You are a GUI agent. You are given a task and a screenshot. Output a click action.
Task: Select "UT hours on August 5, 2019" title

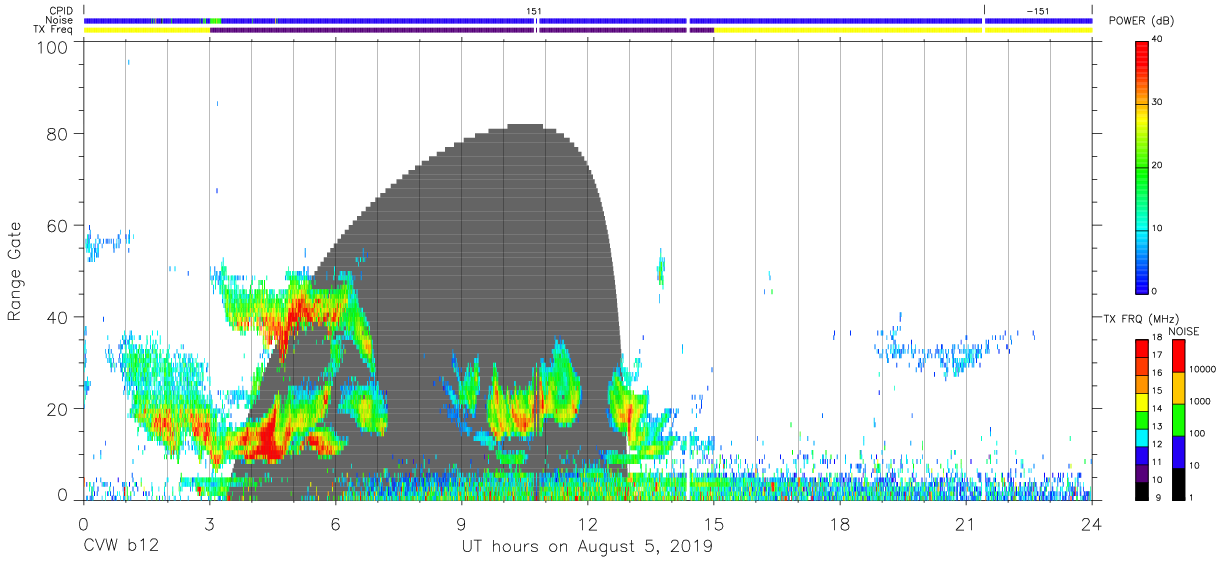[x=587, y=547]
